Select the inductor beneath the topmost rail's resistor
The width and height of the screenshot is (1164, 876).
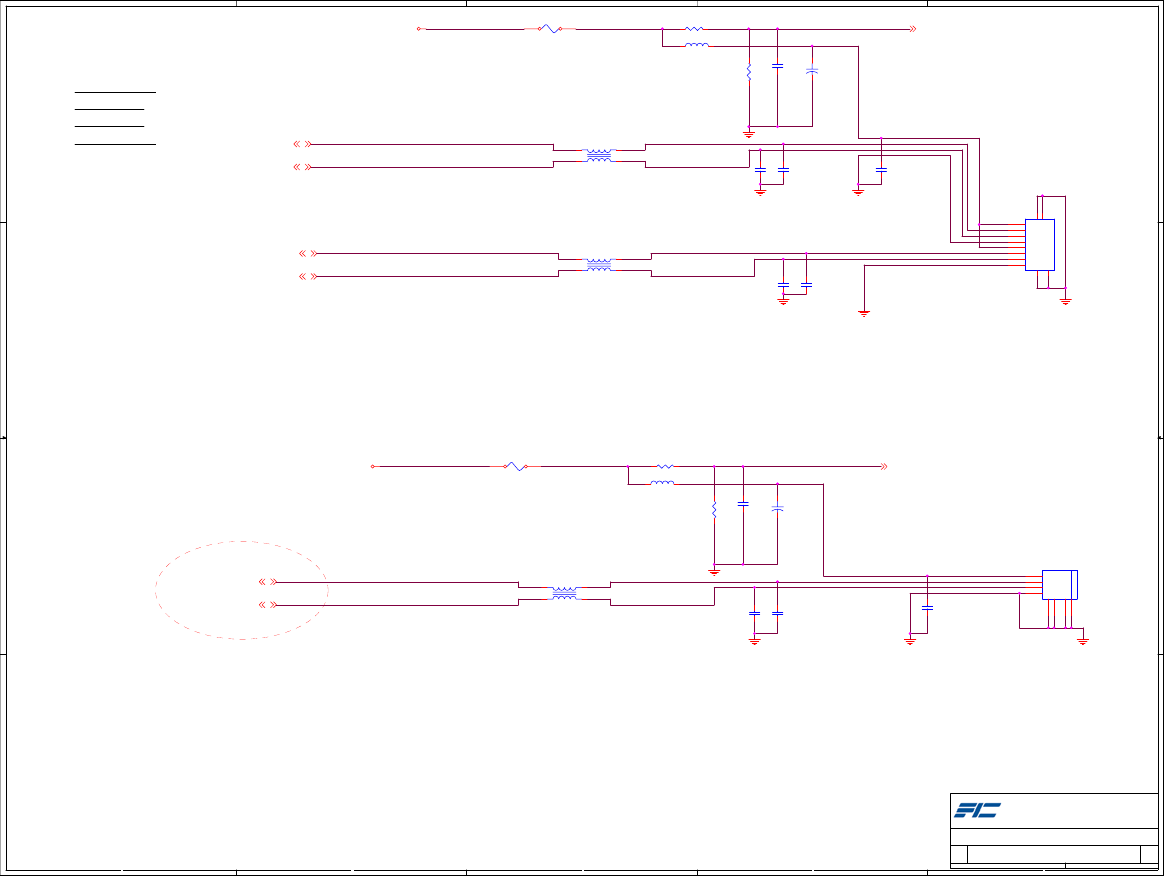696,45
